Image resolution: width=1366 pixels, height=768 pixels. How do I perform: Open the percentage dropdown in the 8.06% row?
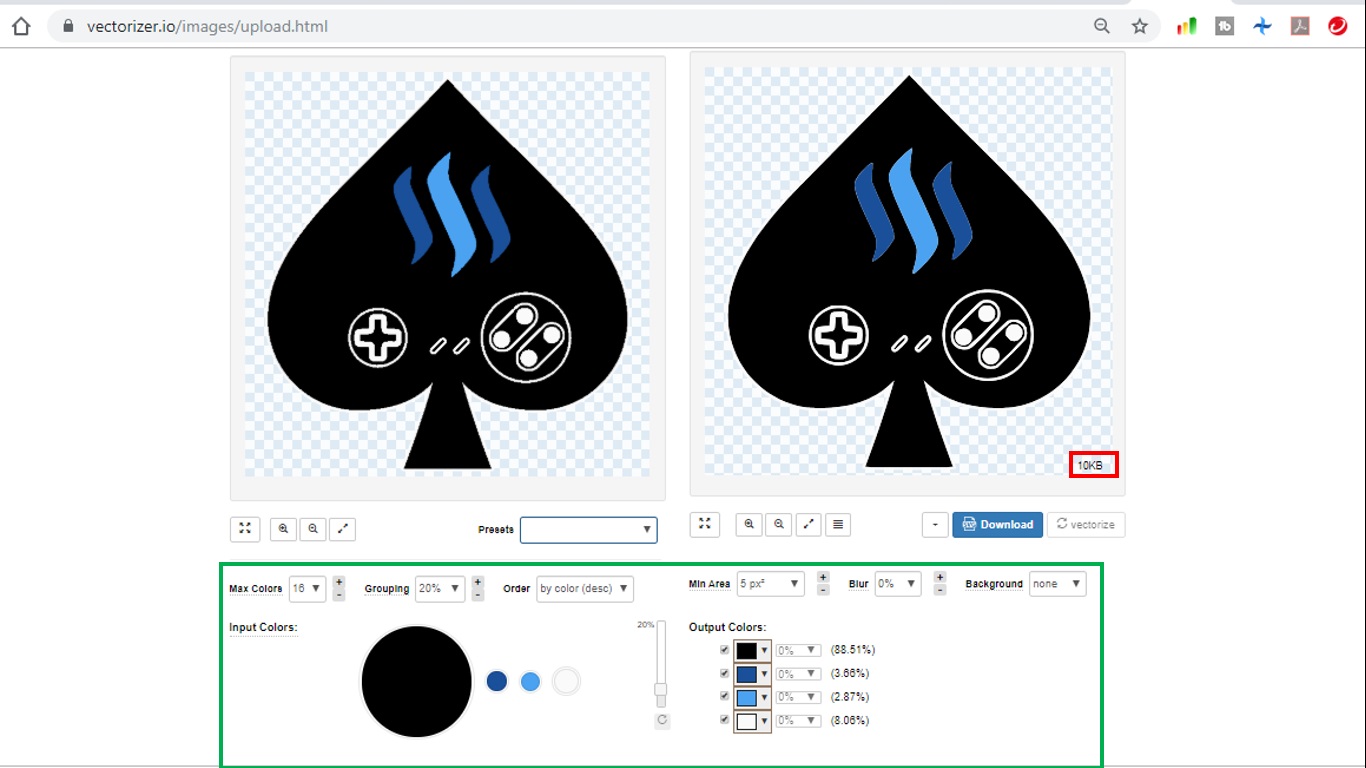[x=798, y=720]
